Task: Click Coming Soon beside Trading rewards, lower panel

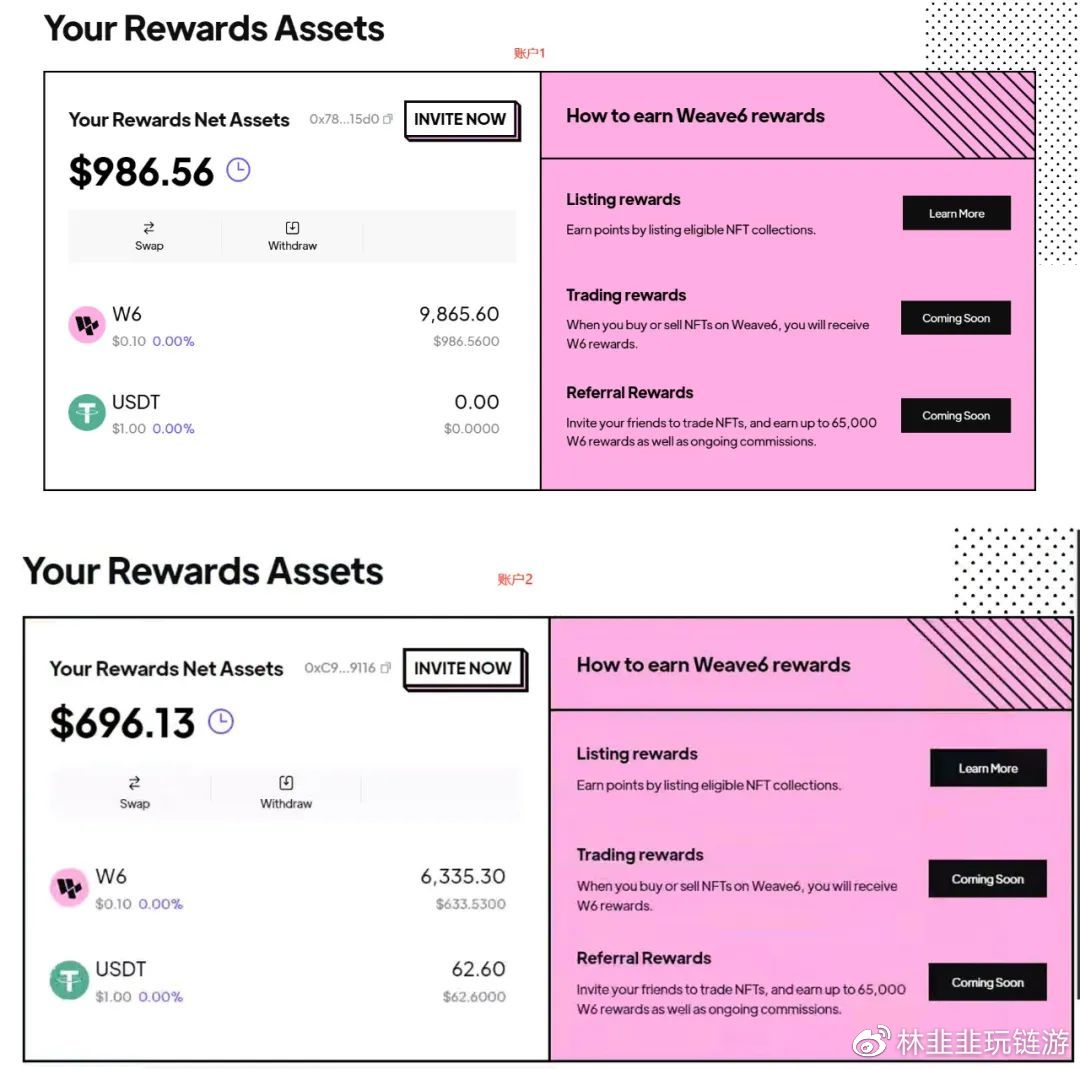Action: 988,879
